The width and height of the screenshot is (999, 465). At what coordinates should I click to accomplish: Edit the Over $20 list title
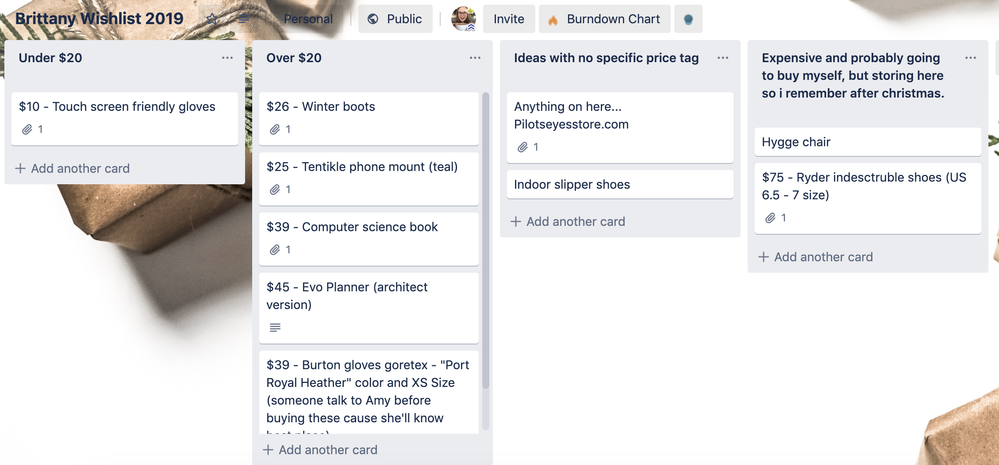click(294, 58)
